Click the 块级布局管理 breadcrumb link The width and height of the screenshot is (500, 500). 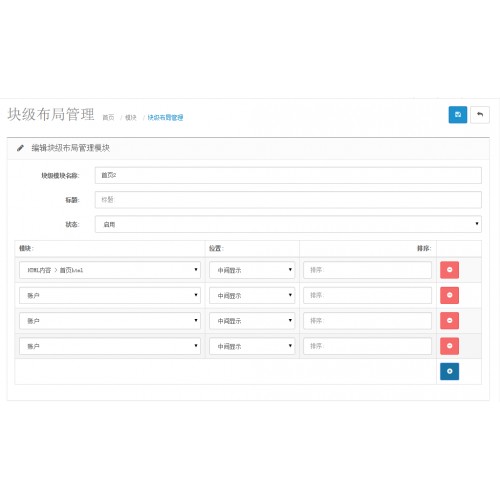[165, 117]
